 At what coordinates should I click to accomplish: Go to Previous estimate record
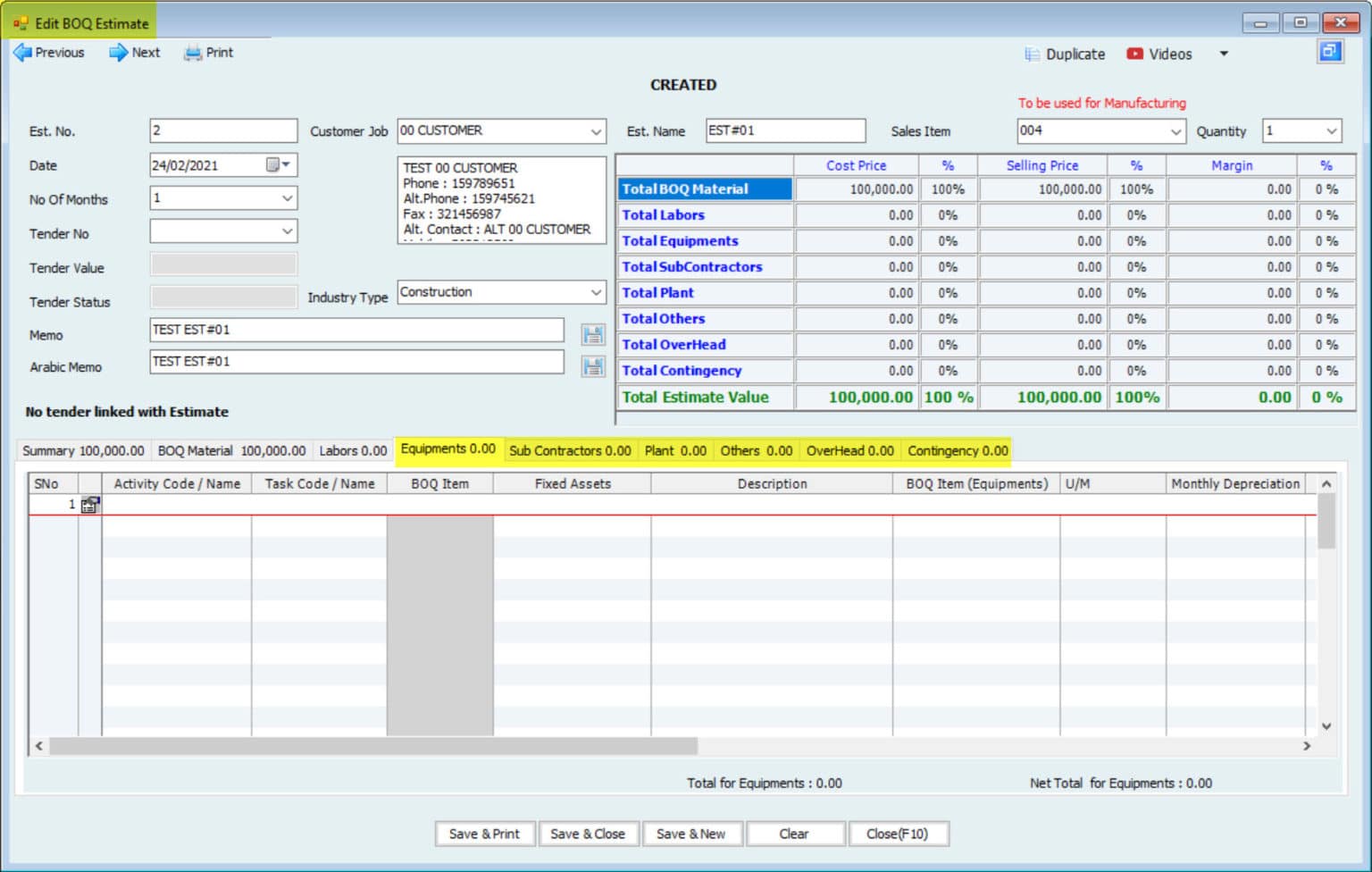pyautogui.click(x=49, y=53)
